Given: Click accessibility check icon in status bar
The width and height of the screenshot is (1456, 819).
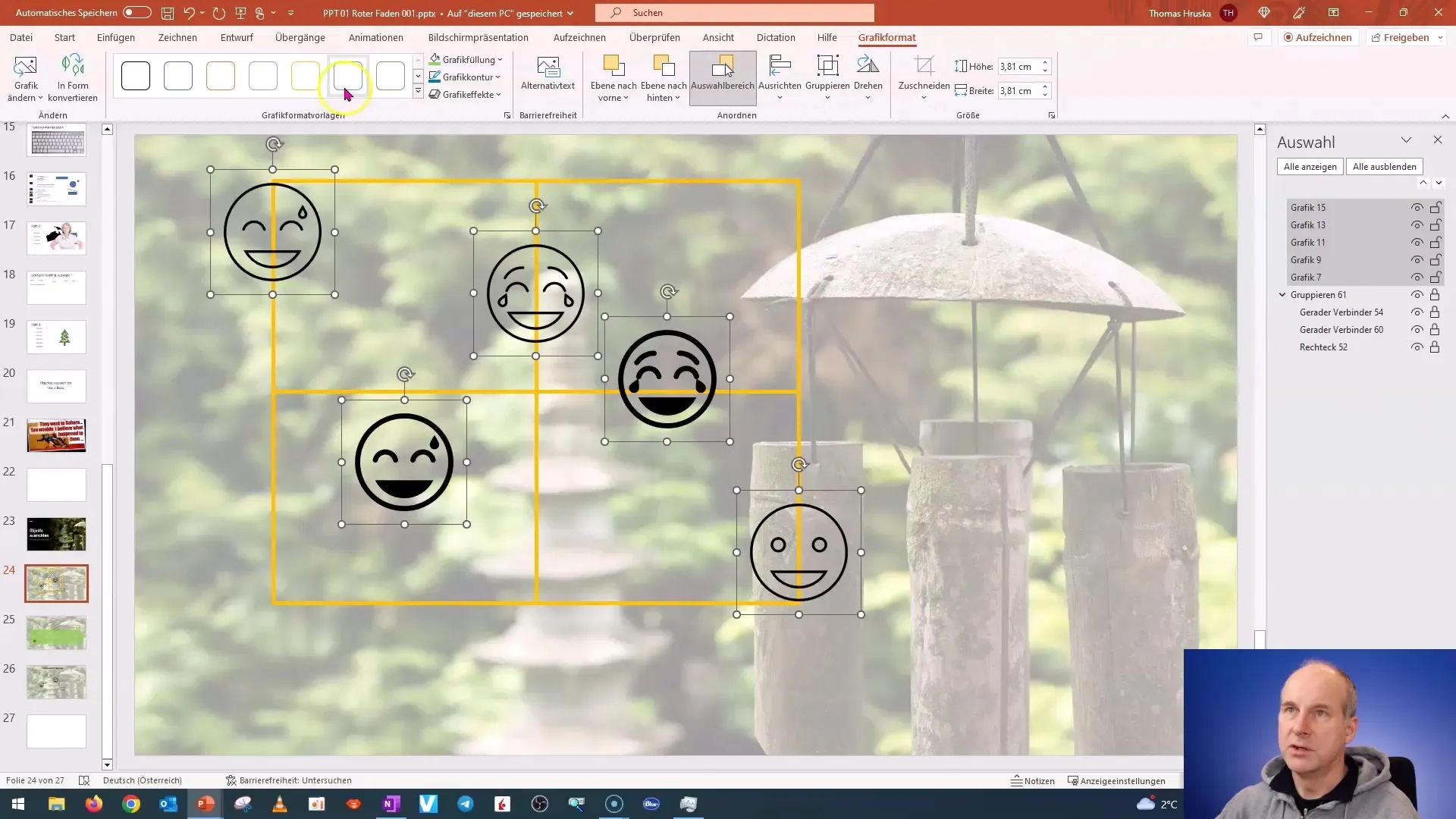Looking at the screenshot, I should (231, 780).
